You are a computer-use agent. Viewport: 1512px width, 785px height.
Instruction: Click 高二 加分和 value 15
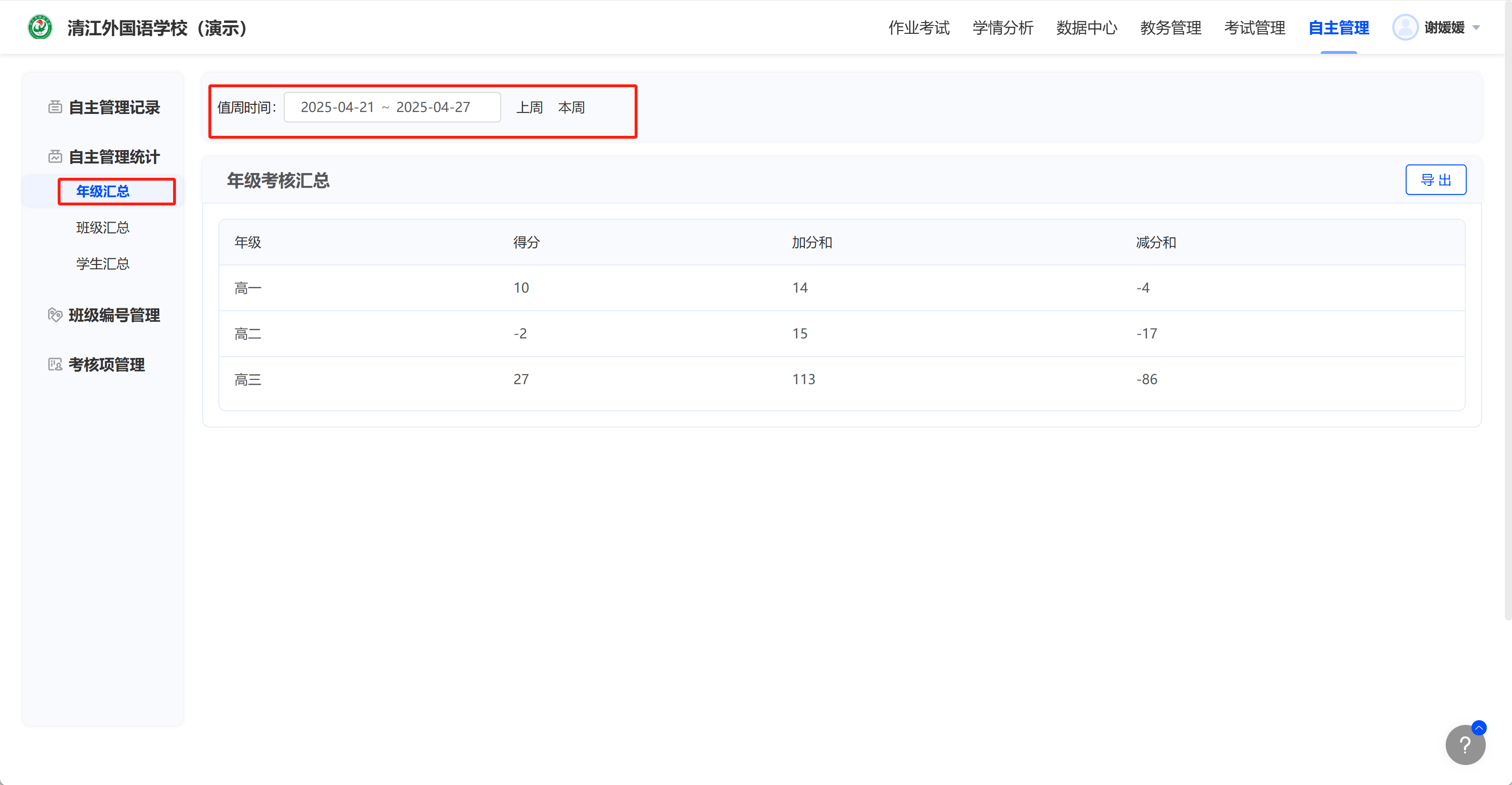tap(800, 334)
